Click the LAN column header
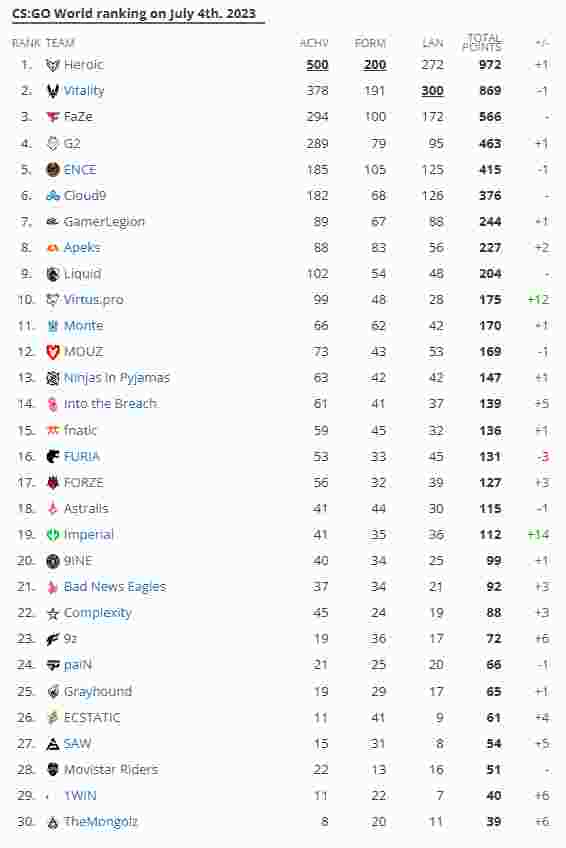566x848 pixels. (433, 43)
